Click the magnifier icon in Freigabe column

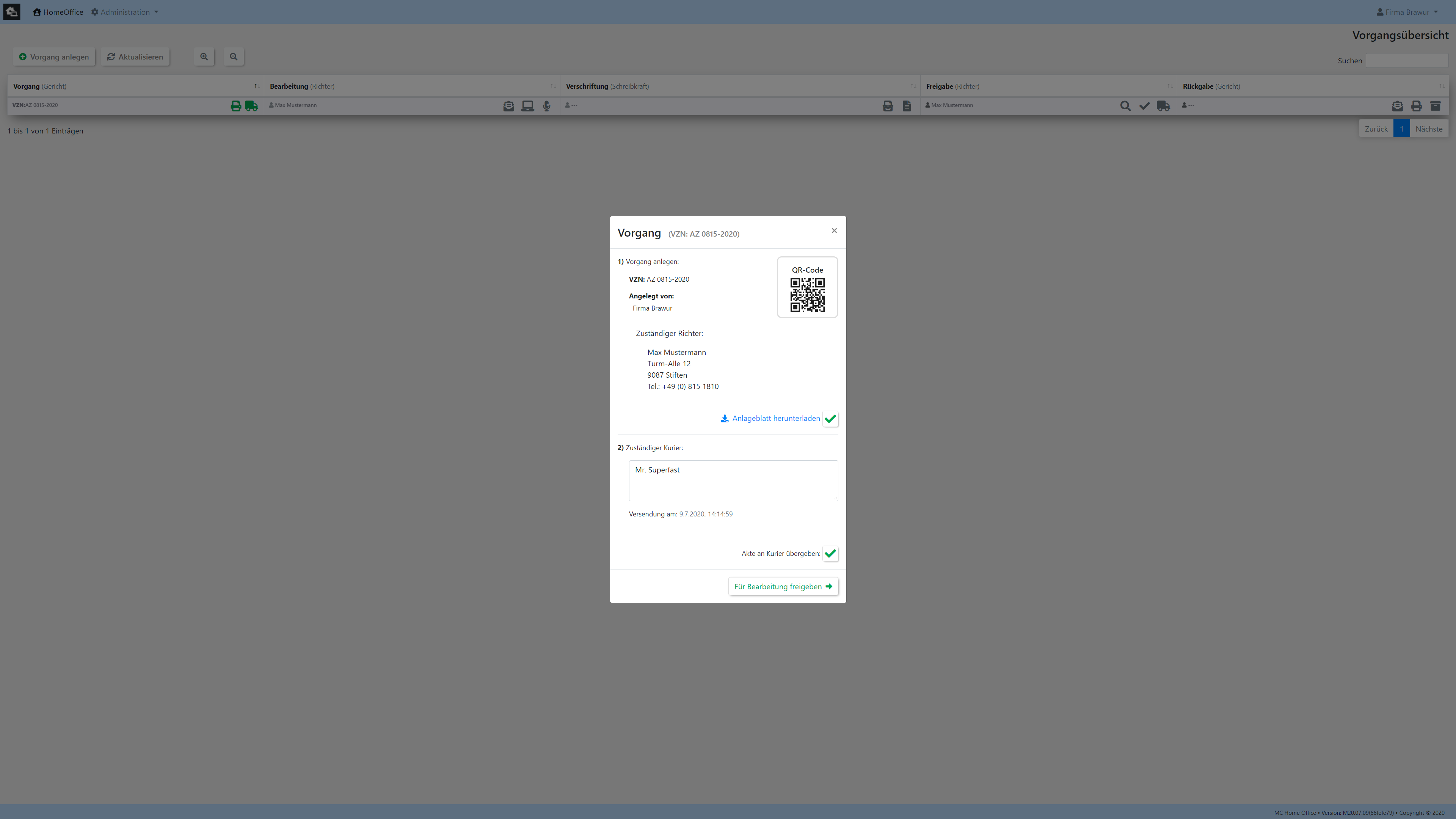click(x=1125, y=106)
